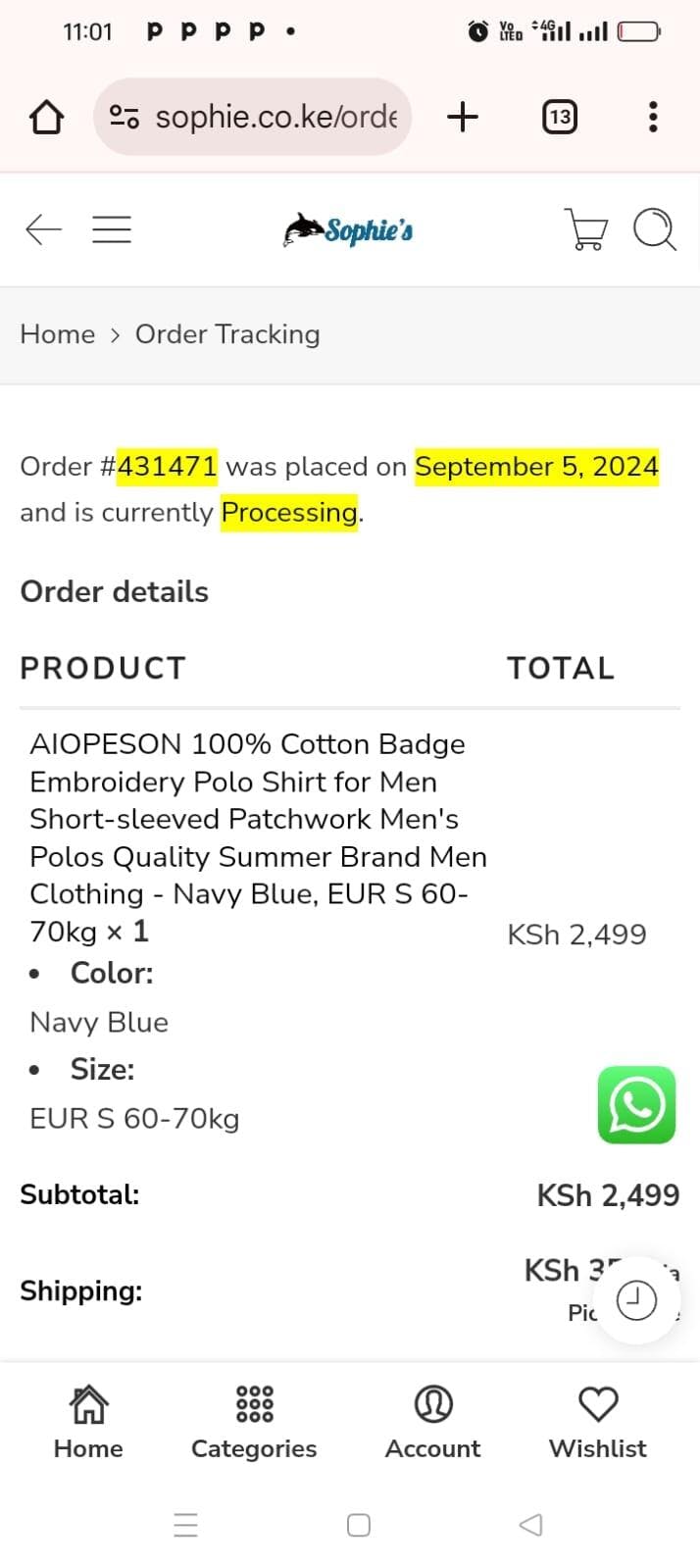Tap the sophie.co.ke address bar

click(275, 118)
